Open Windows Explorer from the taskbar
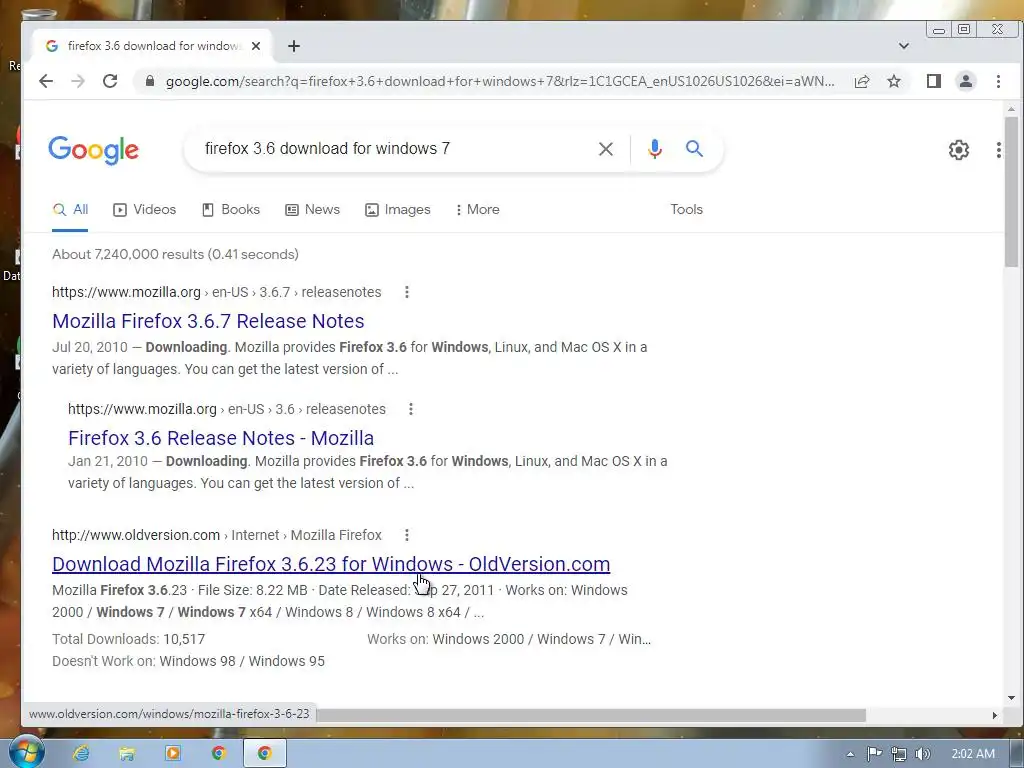 click(127, 753)
